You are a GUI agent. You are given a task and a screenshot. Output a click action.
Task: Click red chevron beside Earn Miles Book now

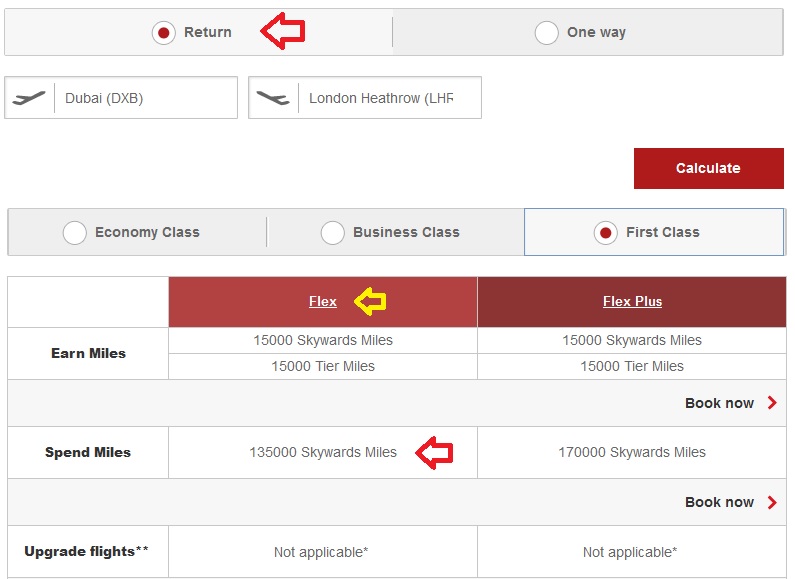coord(772,403)
